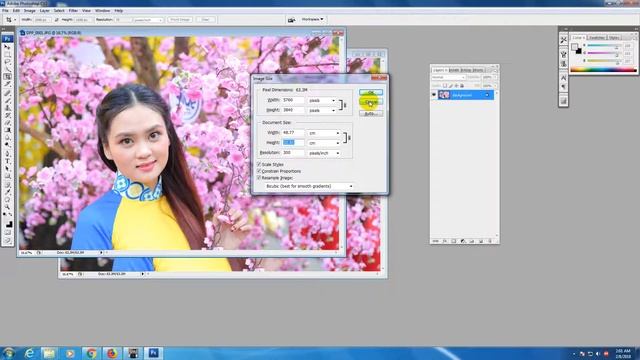Viewport: 640px width, 360px height.
Task: Open Firefox from the taskbar
Action: (112, 353)
